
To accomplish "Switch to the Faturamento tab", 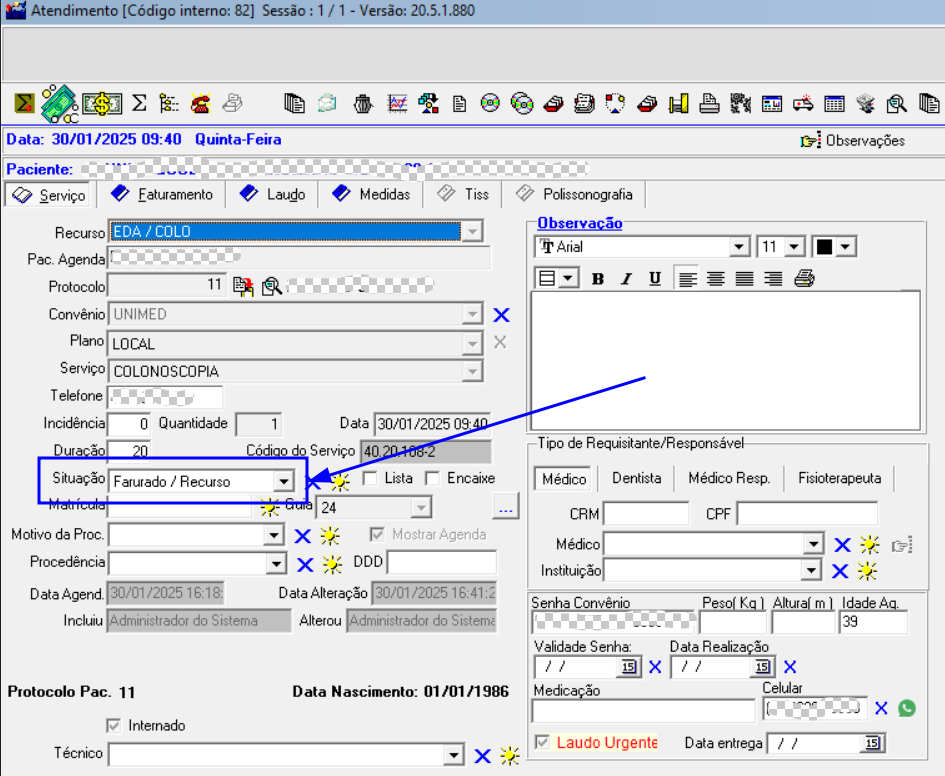I will point(163,195).
